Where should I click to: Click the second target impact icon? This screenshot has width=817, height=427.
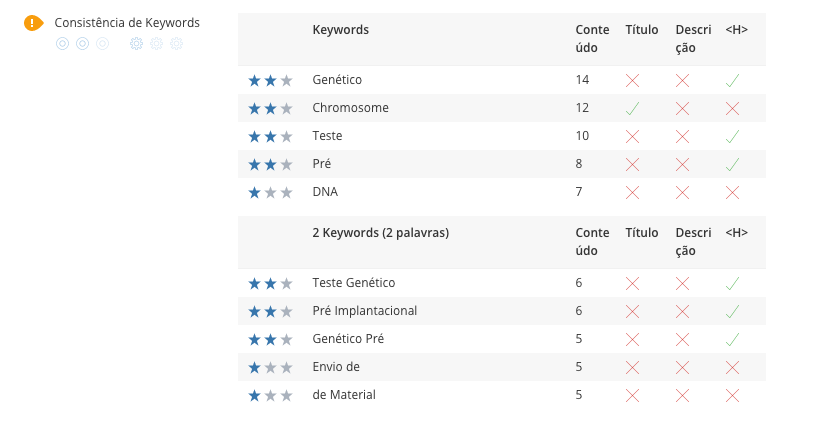pos(82,44)
